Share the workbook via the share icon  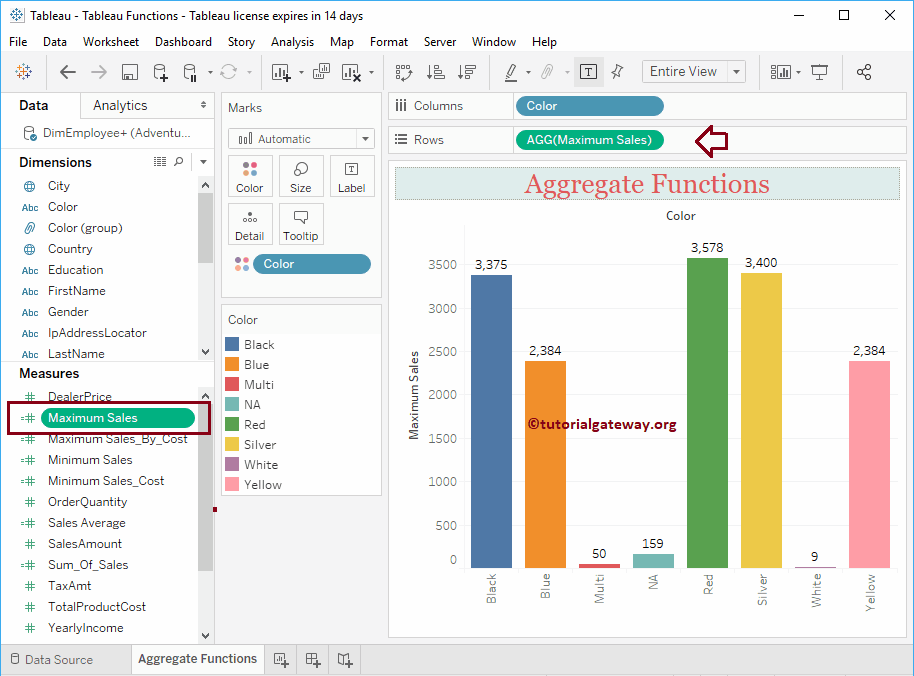[864, 71]
